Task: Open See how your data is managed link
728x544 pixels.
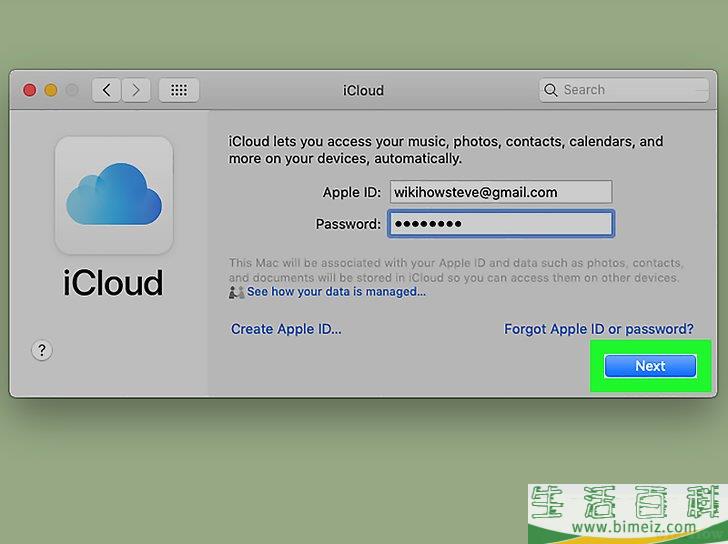Action: coord(336,292)
